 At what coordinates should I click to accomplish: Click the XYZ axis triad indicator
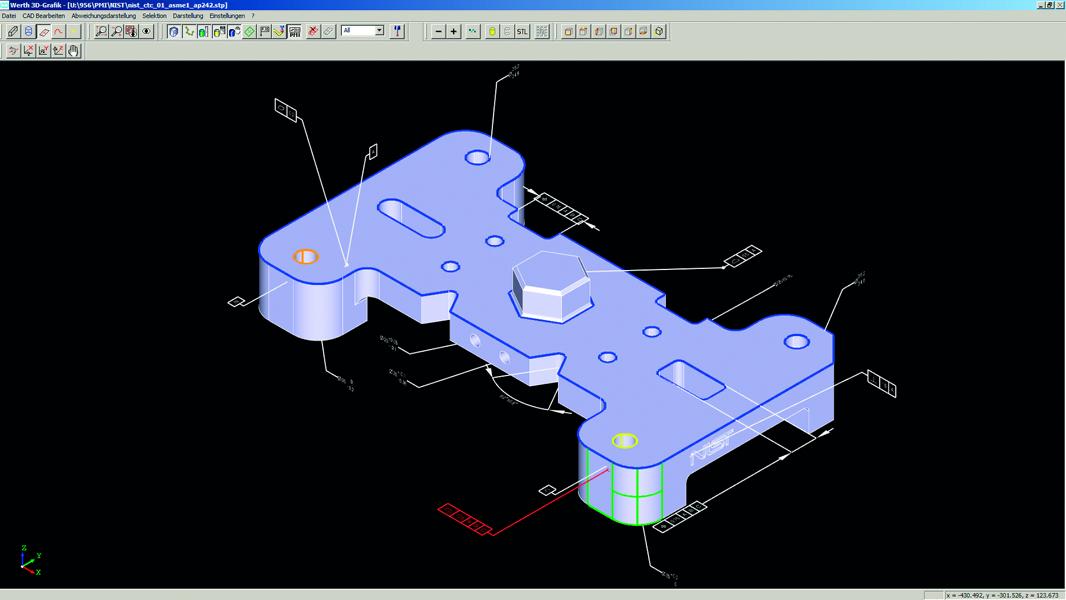click(x=29, y=560)
